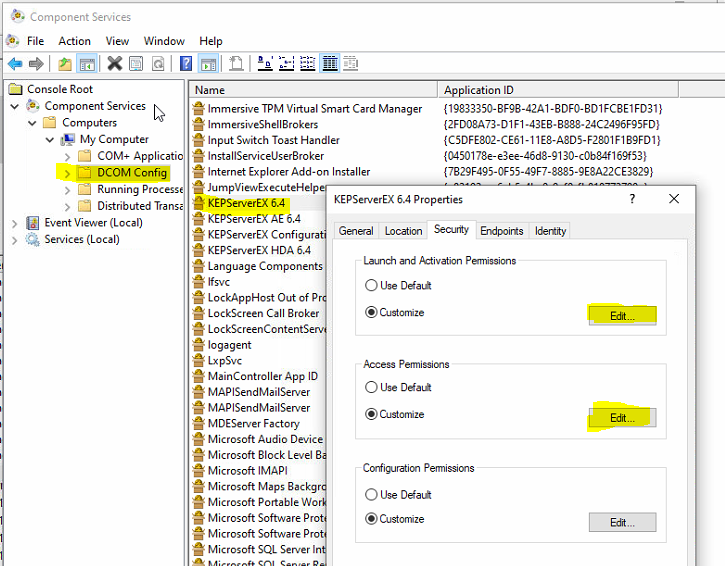Switch to the Endpoints tab
Image resolution: width=725 pixels, height=566 pixels.
(502, 231)
